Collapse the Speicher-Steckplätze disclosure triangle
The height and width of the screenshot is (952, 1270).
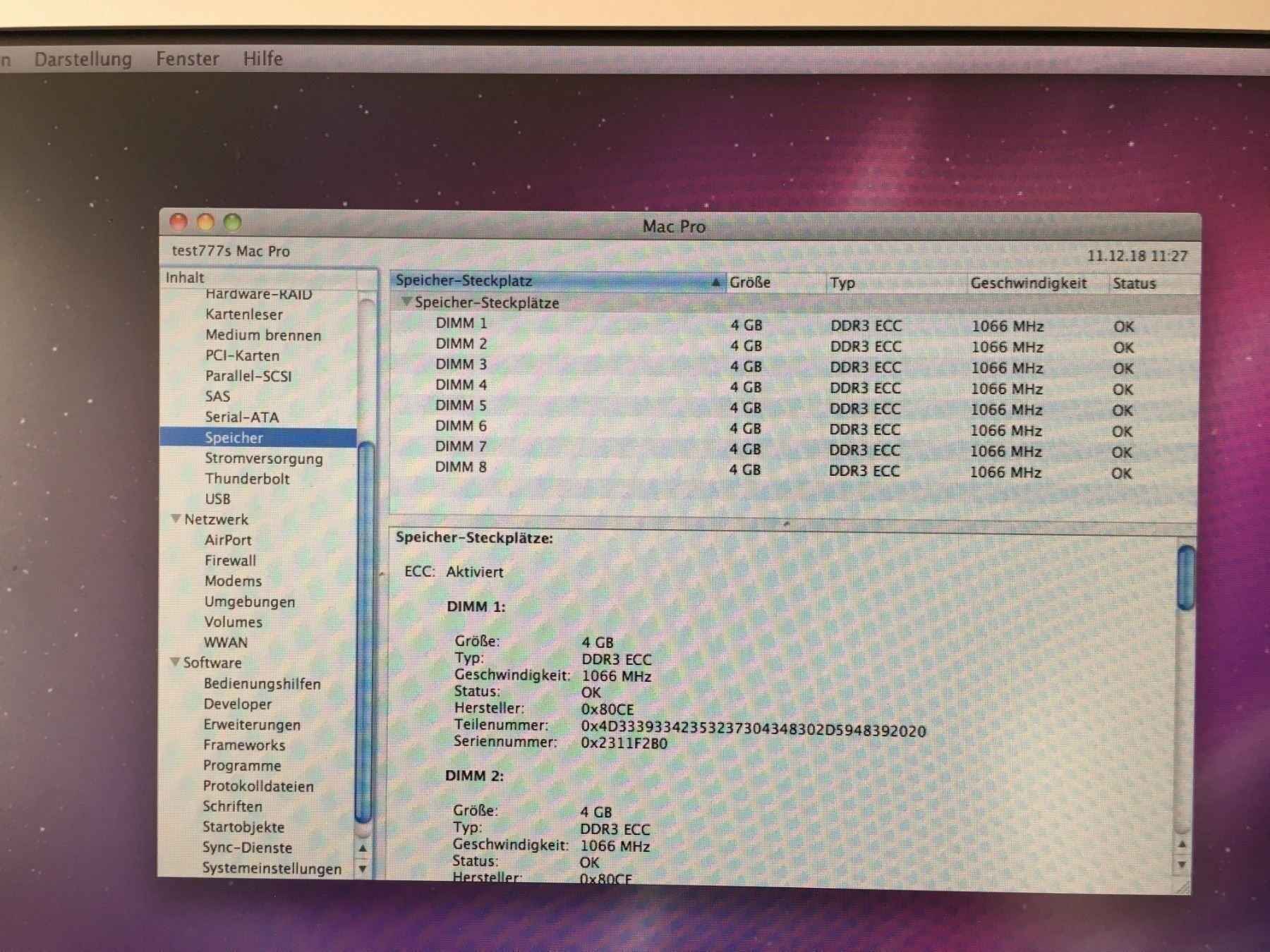click(406, 301)
